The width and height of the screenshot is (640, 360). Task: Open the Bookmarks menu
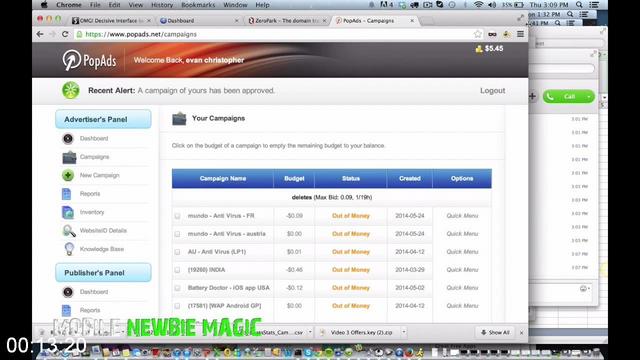point(198,5)
